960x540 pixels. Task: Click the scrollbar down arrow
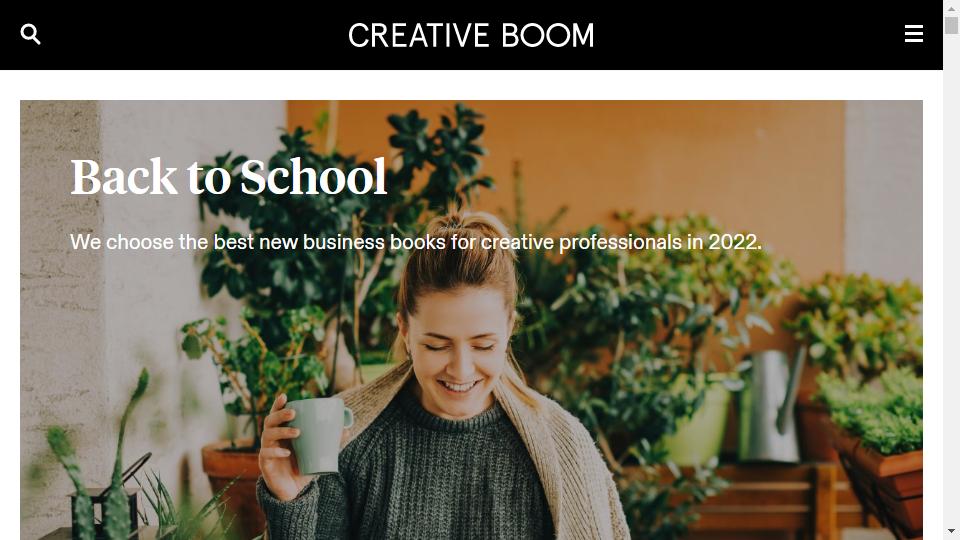coord(951,531)
